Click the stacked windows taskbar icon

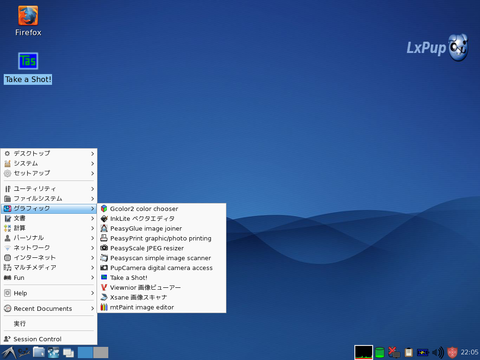(68, 352)
